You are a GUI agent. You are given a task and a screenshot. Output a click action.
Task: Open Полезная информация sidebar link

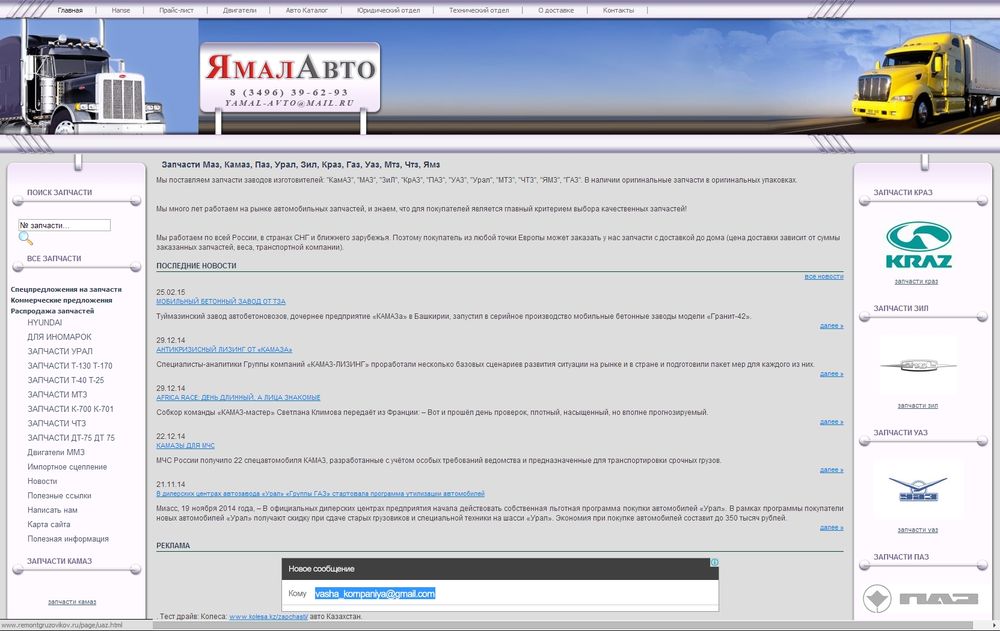click(x=68, y=539)
